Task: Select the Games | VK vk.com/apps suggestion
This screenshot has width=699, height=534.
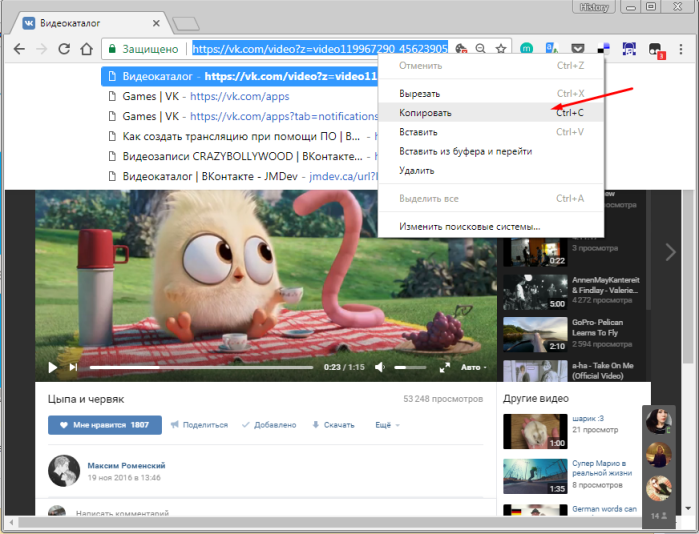Action: click(239, 96)
